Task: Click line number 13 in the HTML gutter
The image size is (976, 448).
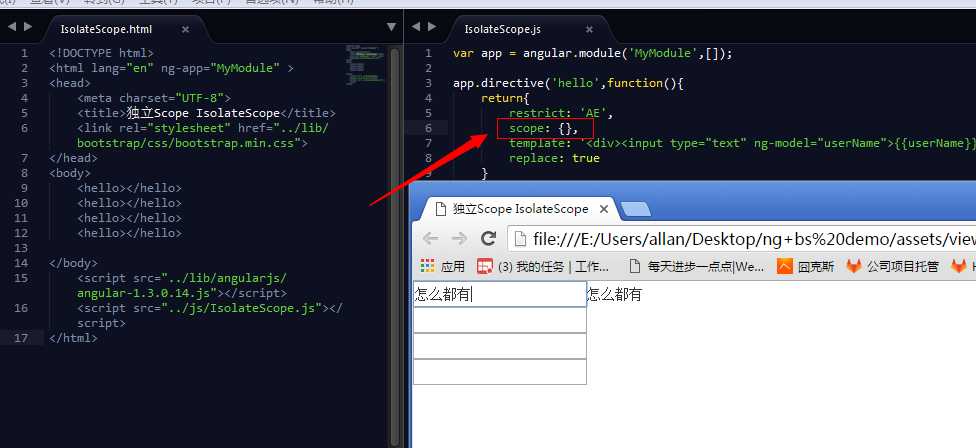Action: [21, 248]
